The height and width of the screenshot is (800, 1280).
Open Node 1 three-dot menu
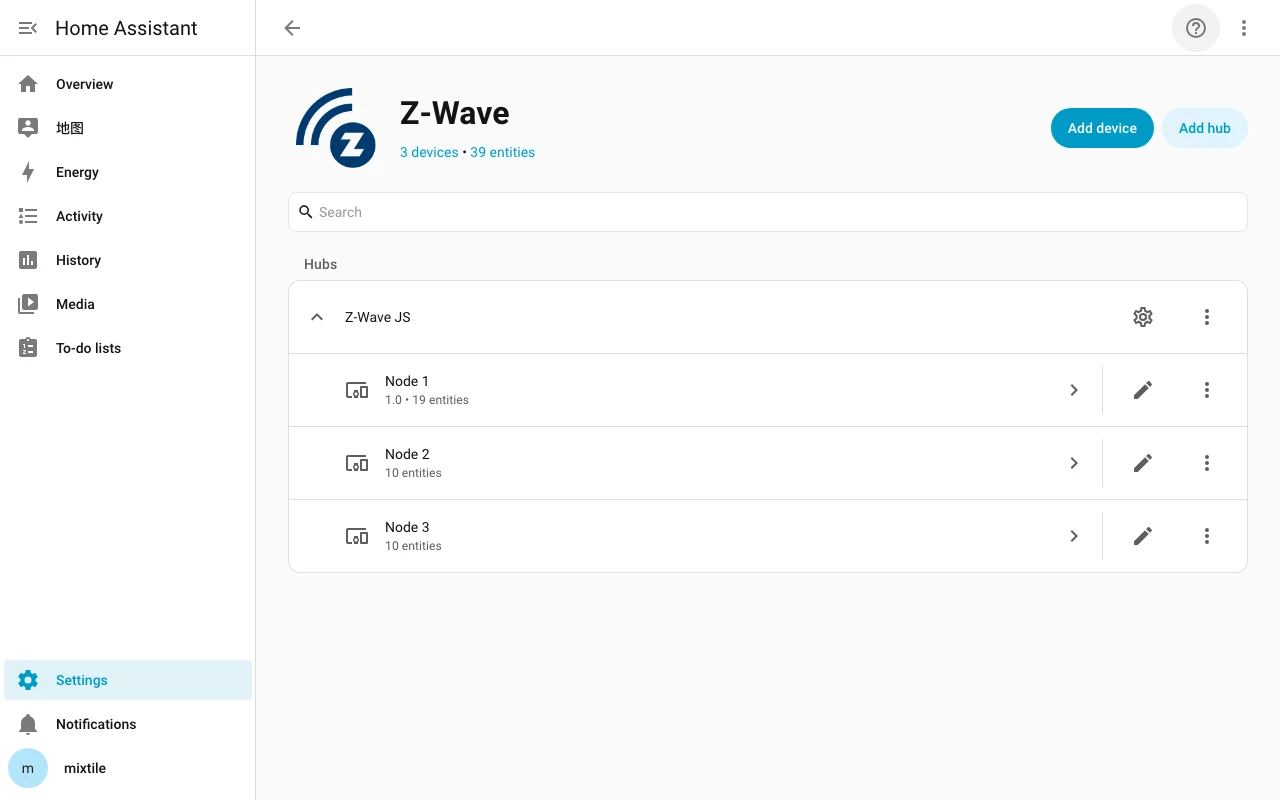tap(1207, 390)
